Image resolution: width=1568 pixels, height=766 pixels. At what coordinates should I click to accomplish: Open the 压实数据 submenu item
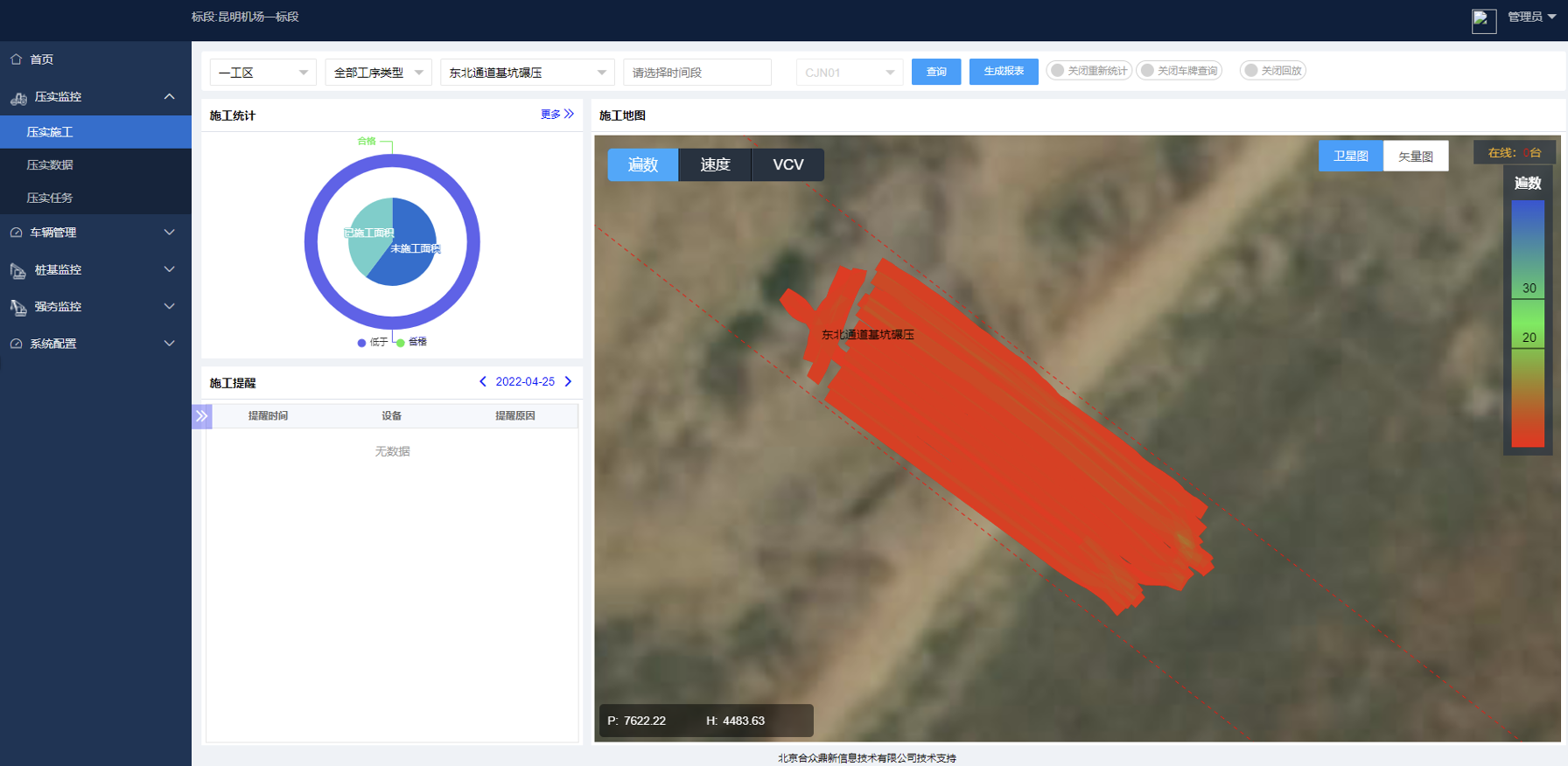pyautogui.click(x=50, y=165)
